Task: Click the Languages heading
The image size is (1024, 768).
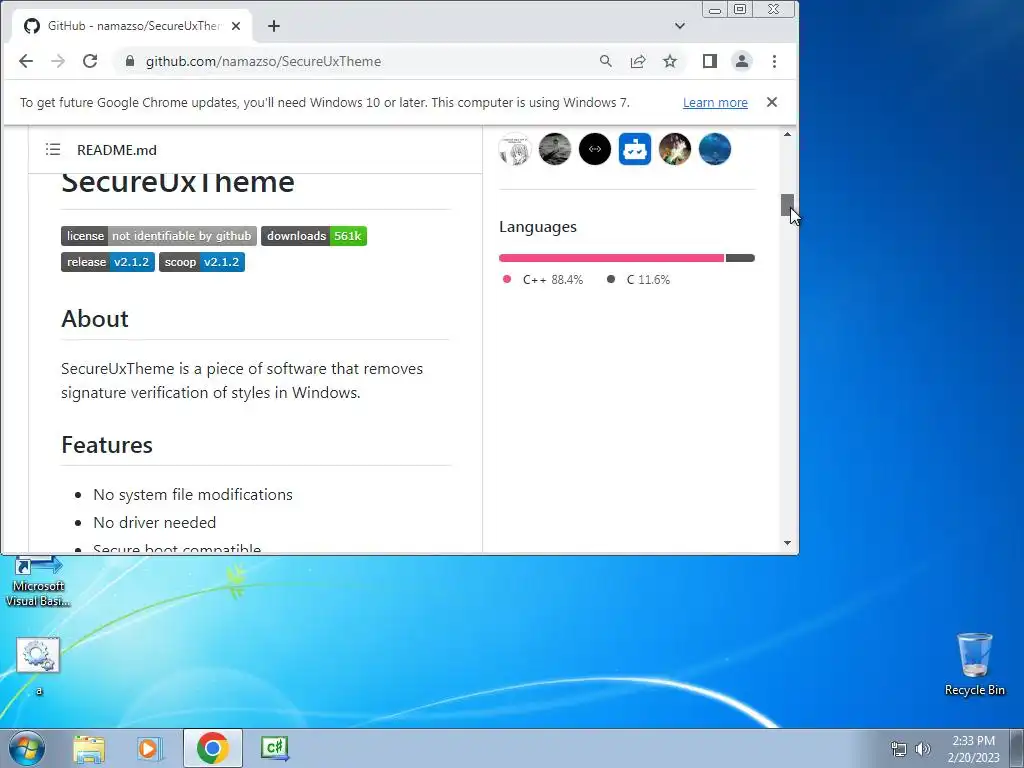Action: click(537, 227)
